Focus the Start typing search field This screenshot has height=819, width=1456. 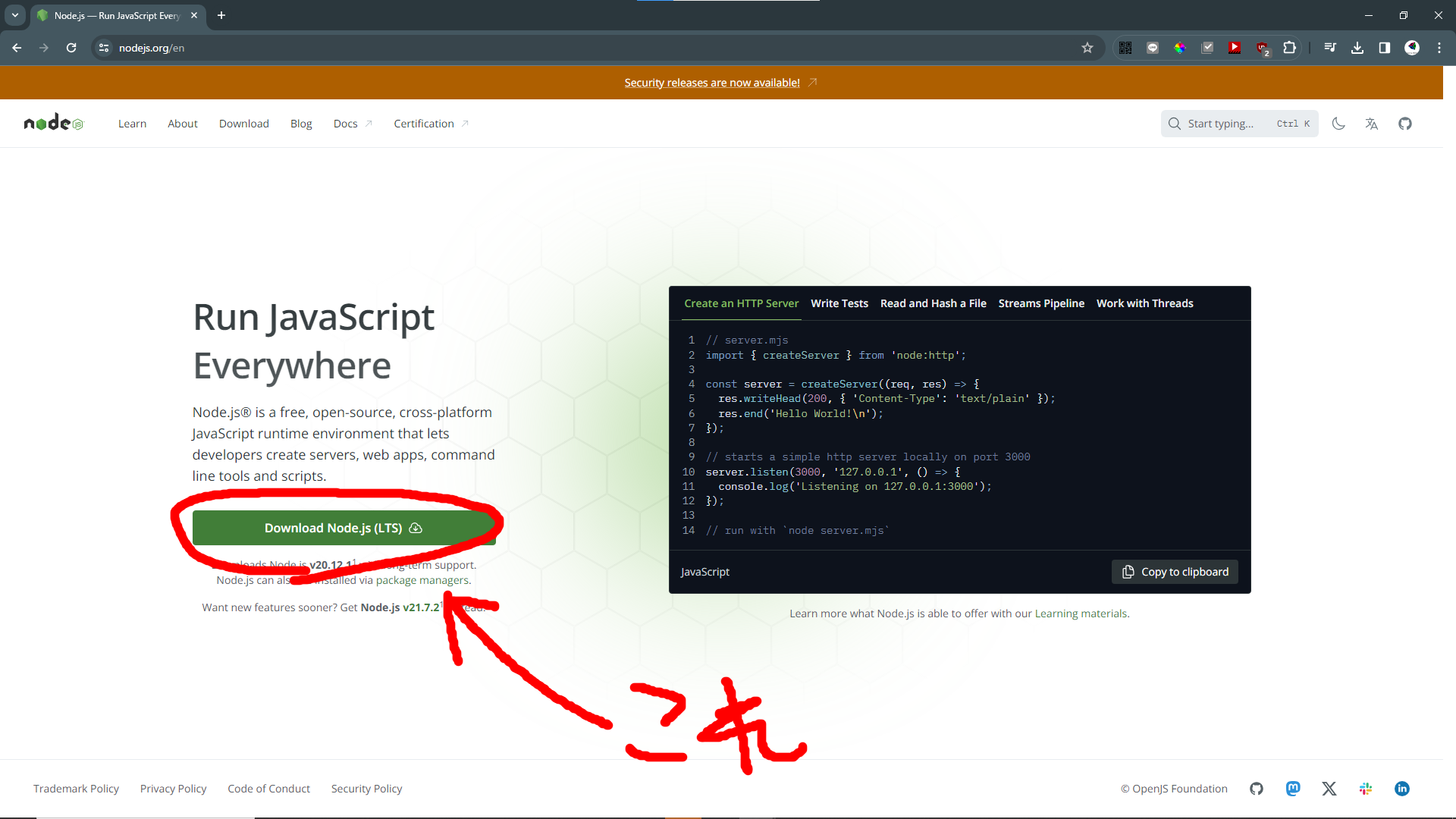point(1228,124)
